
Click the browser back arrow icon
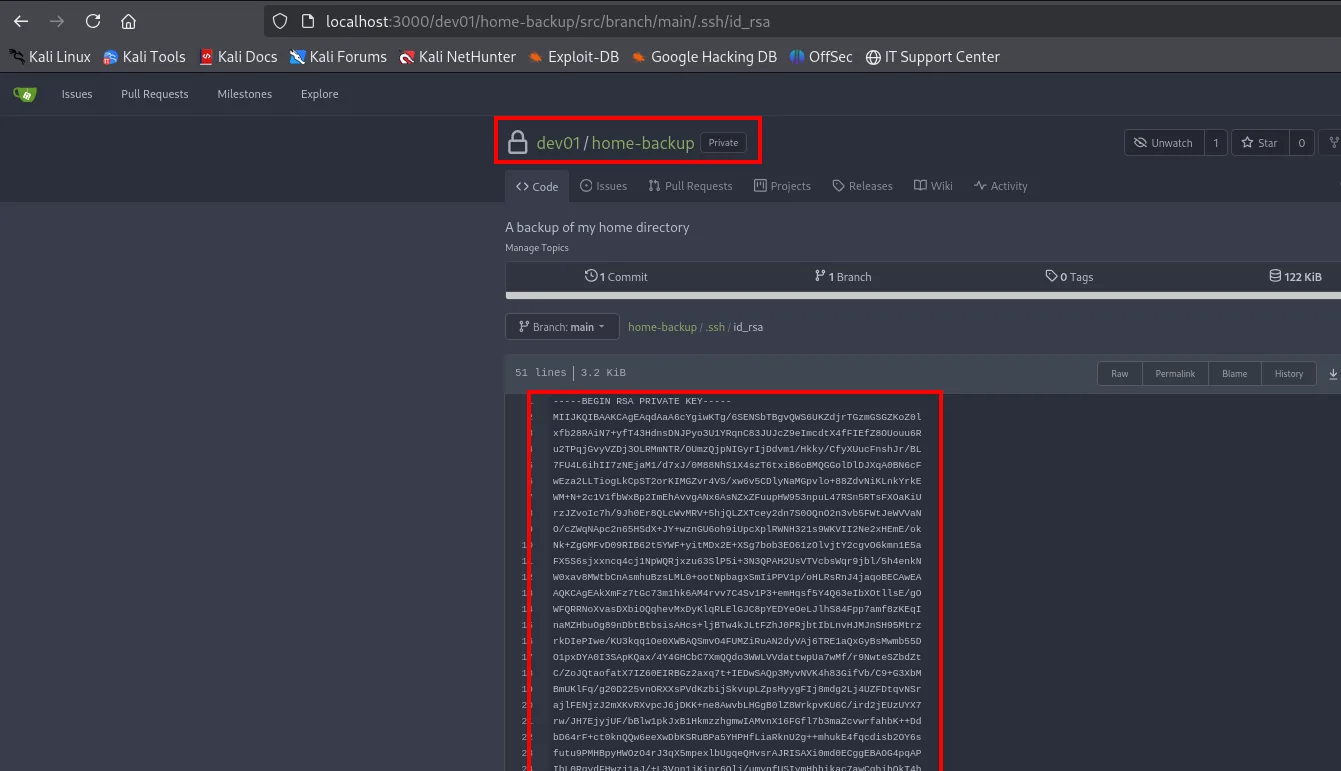point(21,21)
